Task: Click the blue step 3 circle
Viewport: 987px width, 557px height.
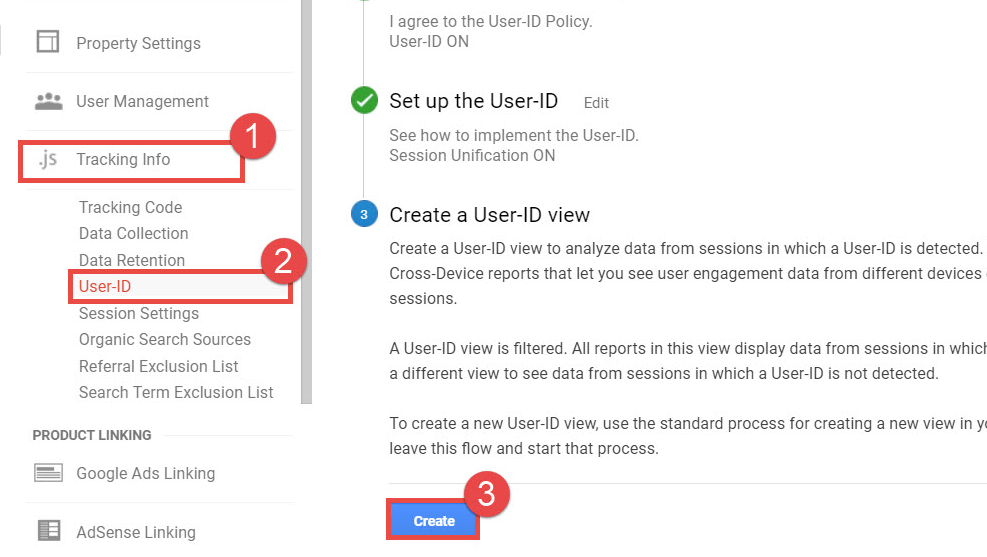Action: [x=364, y=214]
